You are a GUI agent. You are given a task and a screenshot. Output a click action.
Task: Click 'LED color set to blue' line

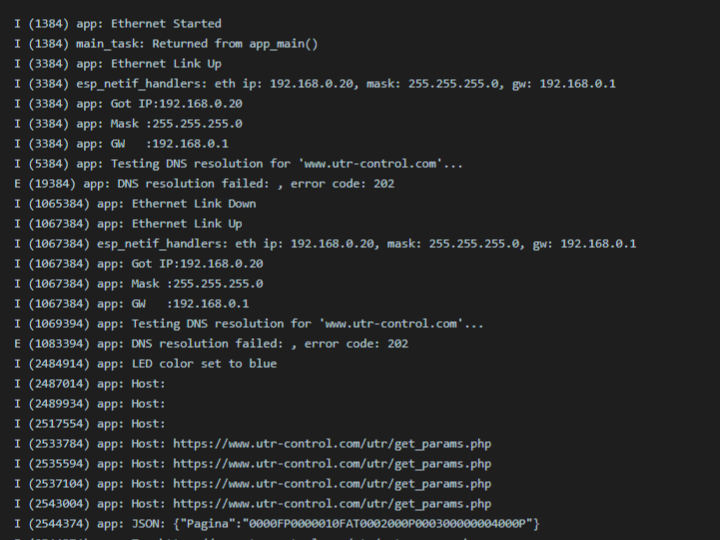click(x=146, y=364)
